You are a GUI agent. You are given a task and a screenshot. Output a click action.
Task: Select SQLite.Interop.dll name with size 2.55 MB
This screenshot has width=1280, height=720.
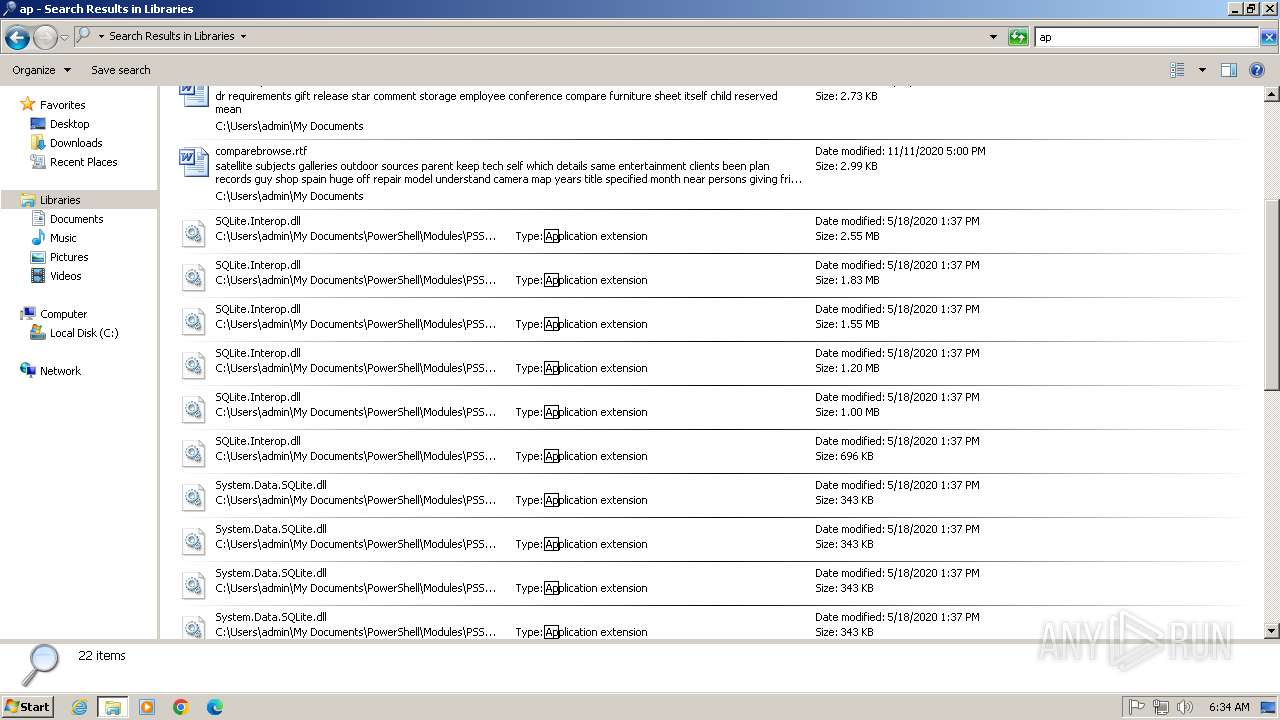tap(258, 221)
